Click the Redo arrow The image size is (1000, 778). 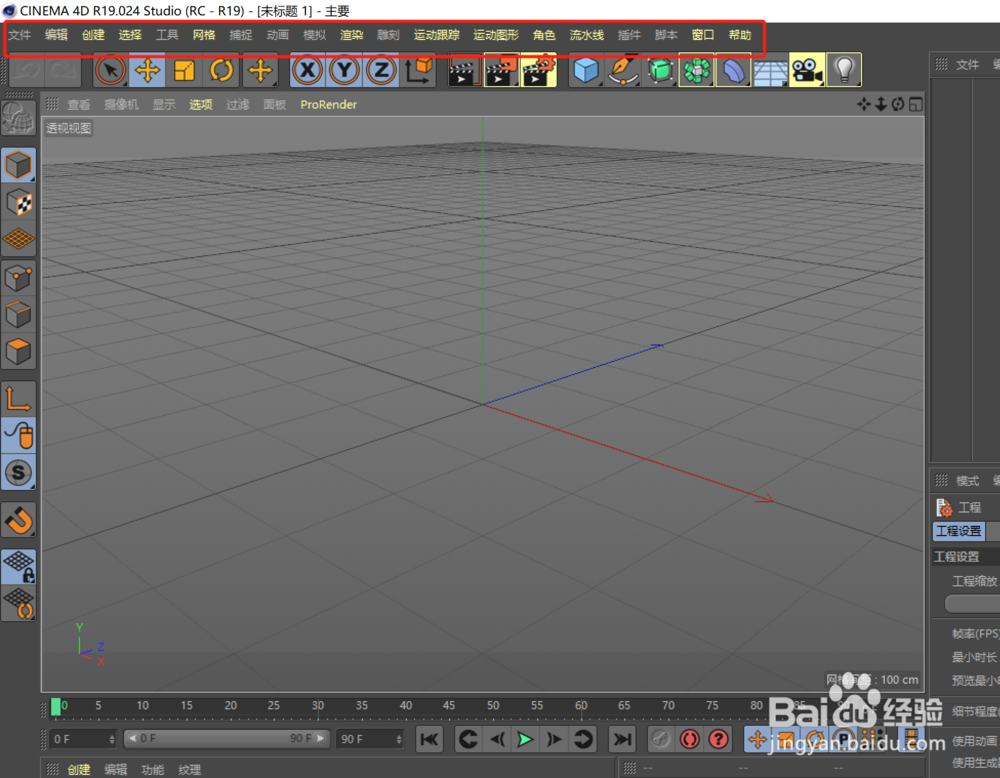coord(63,70)
